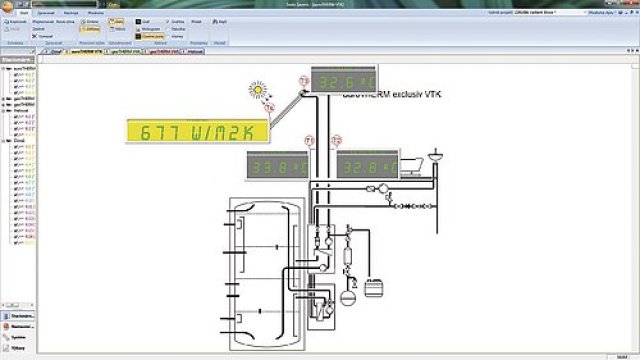640x360 pixels.
Task: Click the binoculars find icon in ribbon
Action: [x=215, y=22]
